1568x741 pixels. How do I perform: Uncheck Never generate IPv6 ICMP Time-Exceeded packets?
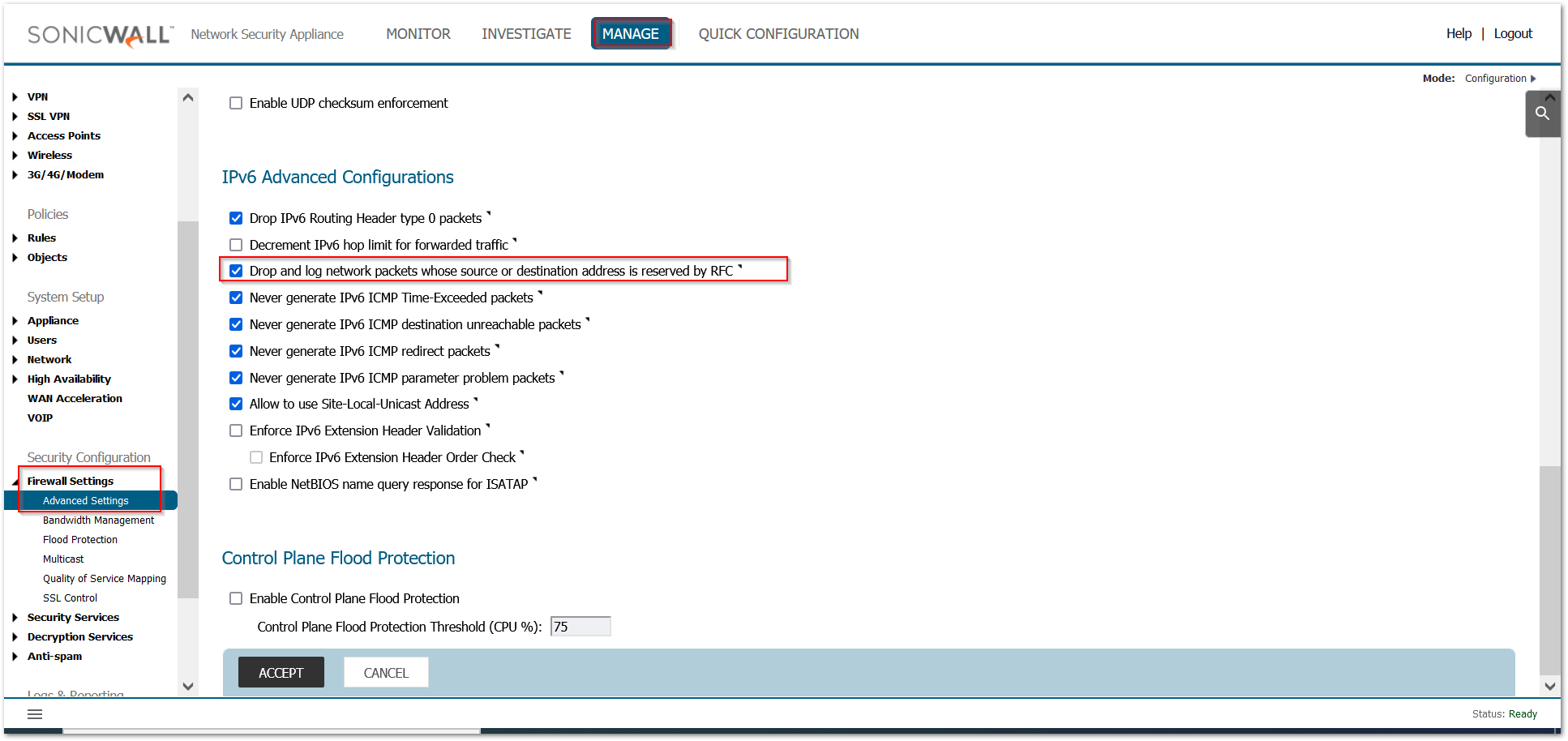(x=236, y=298)
